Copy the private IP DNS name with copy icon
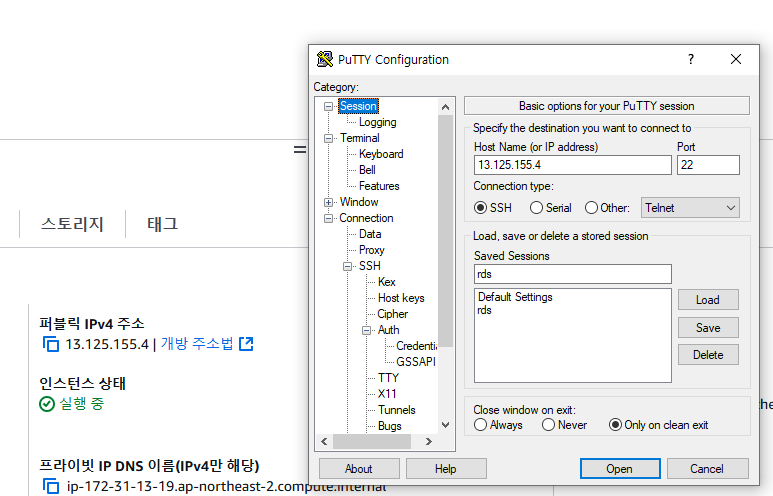Image resolution: width=773 pixels, height=496 pixels. (51, 486)
